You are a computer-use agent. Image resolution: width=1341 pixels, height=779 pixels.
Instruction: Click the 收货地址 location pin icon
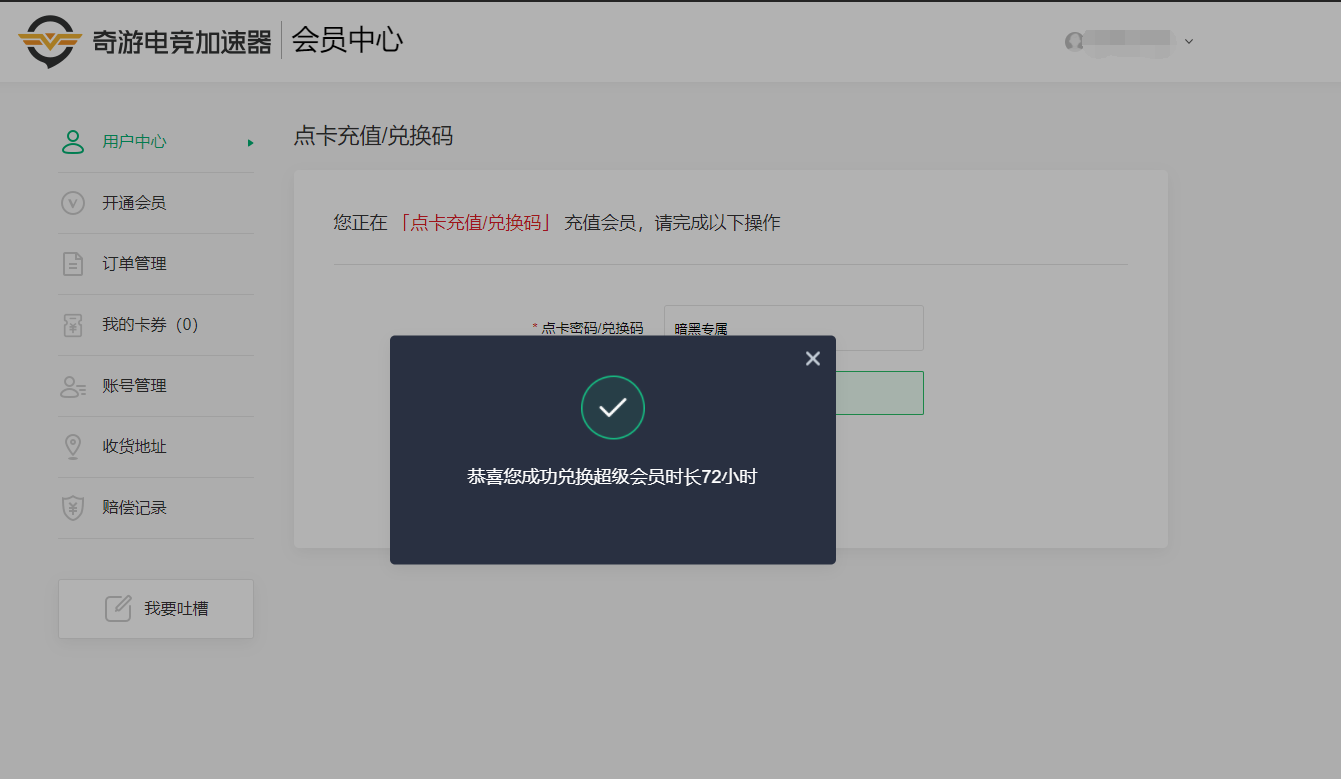(73, 447)
